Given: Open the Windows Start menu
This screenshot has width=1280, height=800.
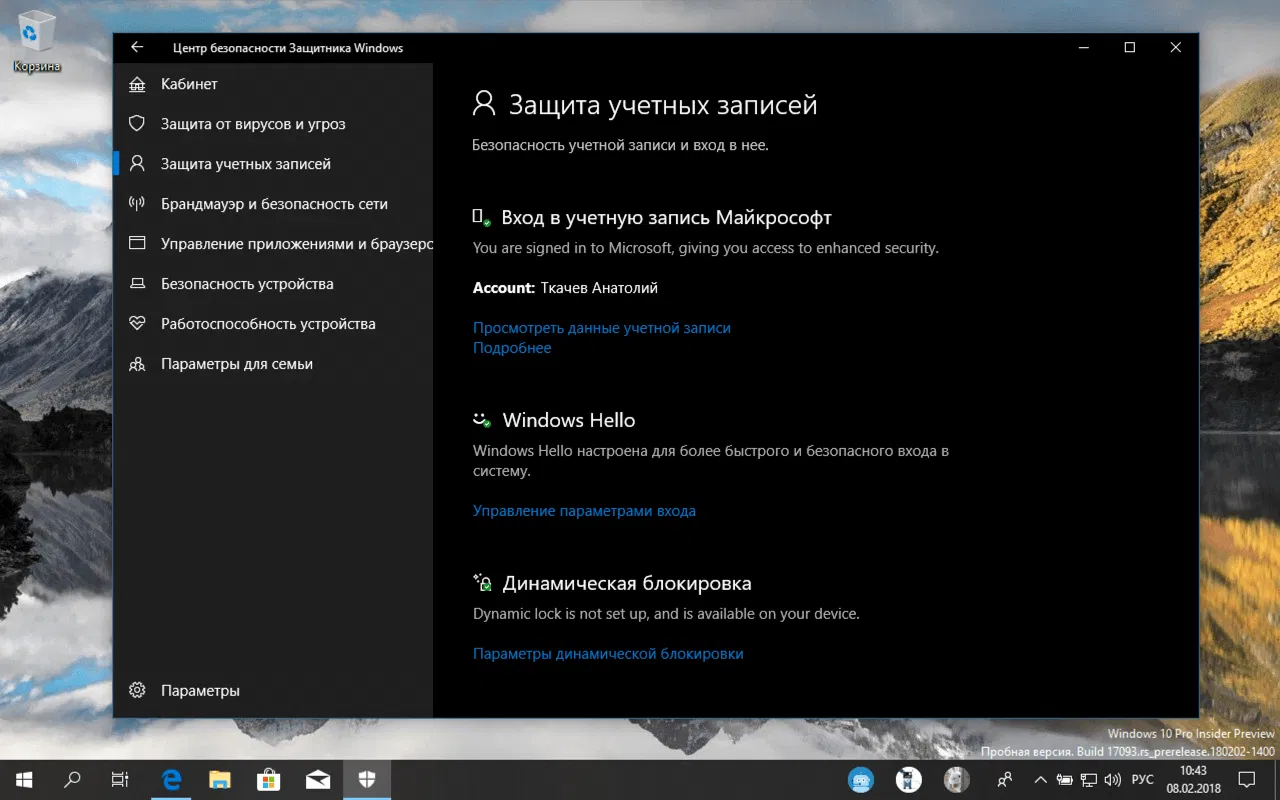Looking at the screenshot, I should (x=24, y=779).
